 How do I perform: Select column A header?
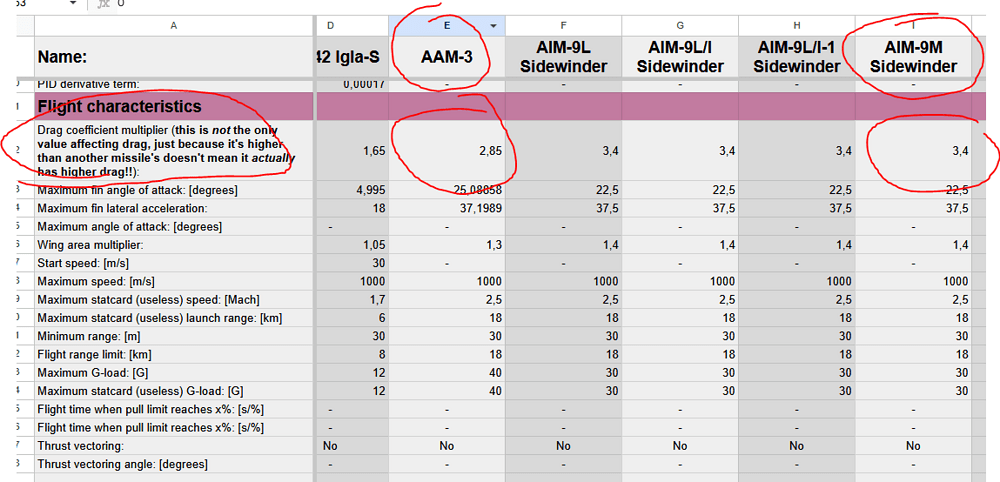[x=174, y=26]
